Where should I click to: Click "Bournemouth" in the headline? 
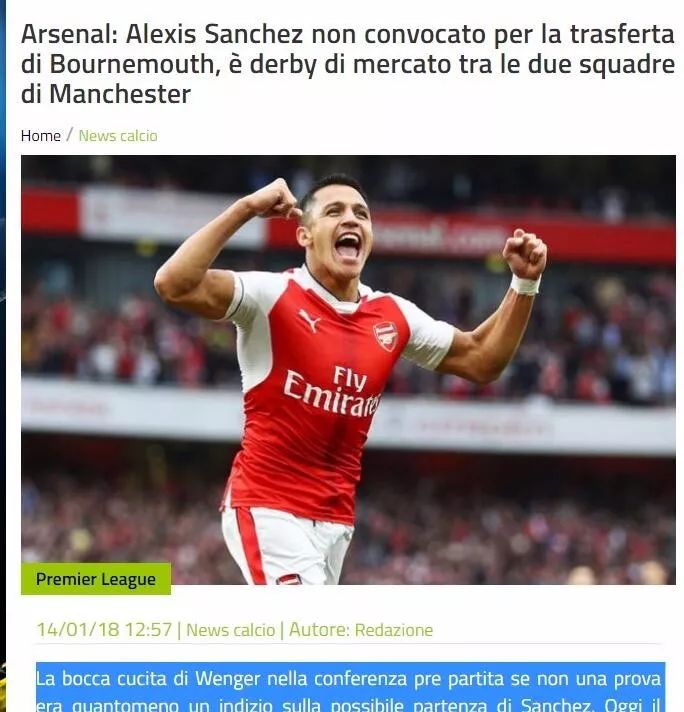click(131, 64)
